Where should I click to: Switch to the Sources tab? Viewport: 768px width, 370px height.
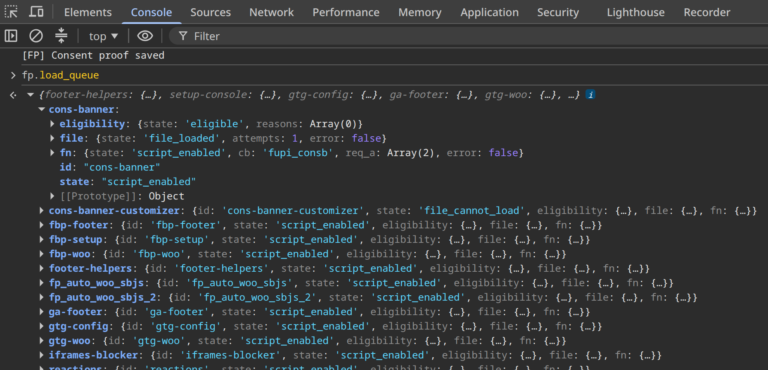(x=211, y=12)
